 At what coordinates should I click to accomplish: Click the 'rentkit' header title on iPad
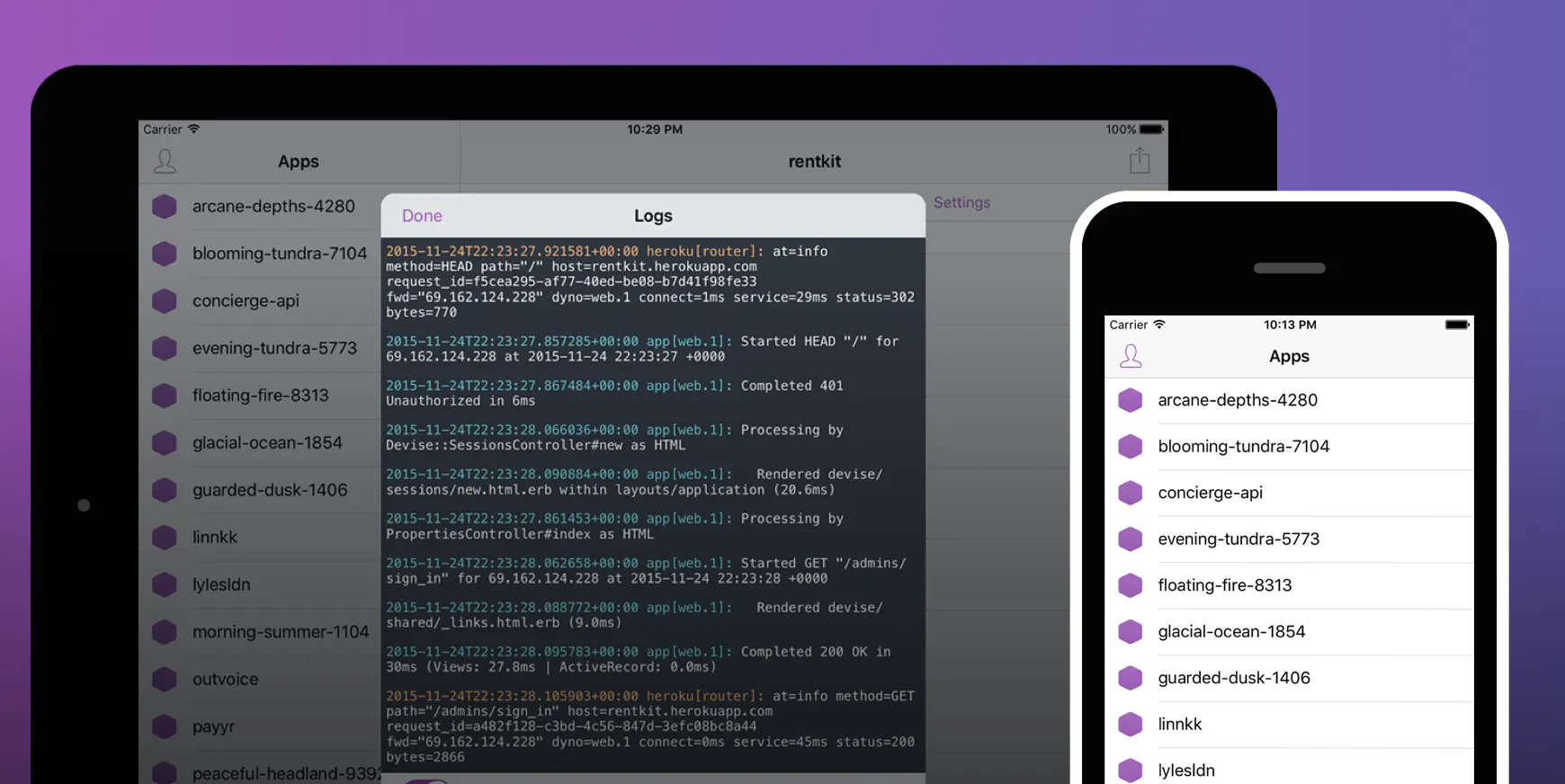click(x=815, y=162)
